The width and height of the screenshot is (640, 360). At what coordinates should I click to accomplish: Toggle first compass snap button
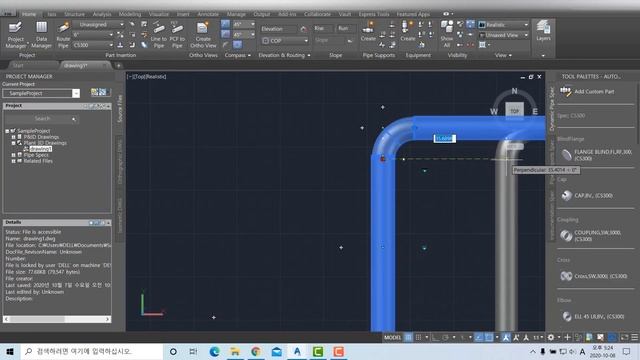coord(225,24)
